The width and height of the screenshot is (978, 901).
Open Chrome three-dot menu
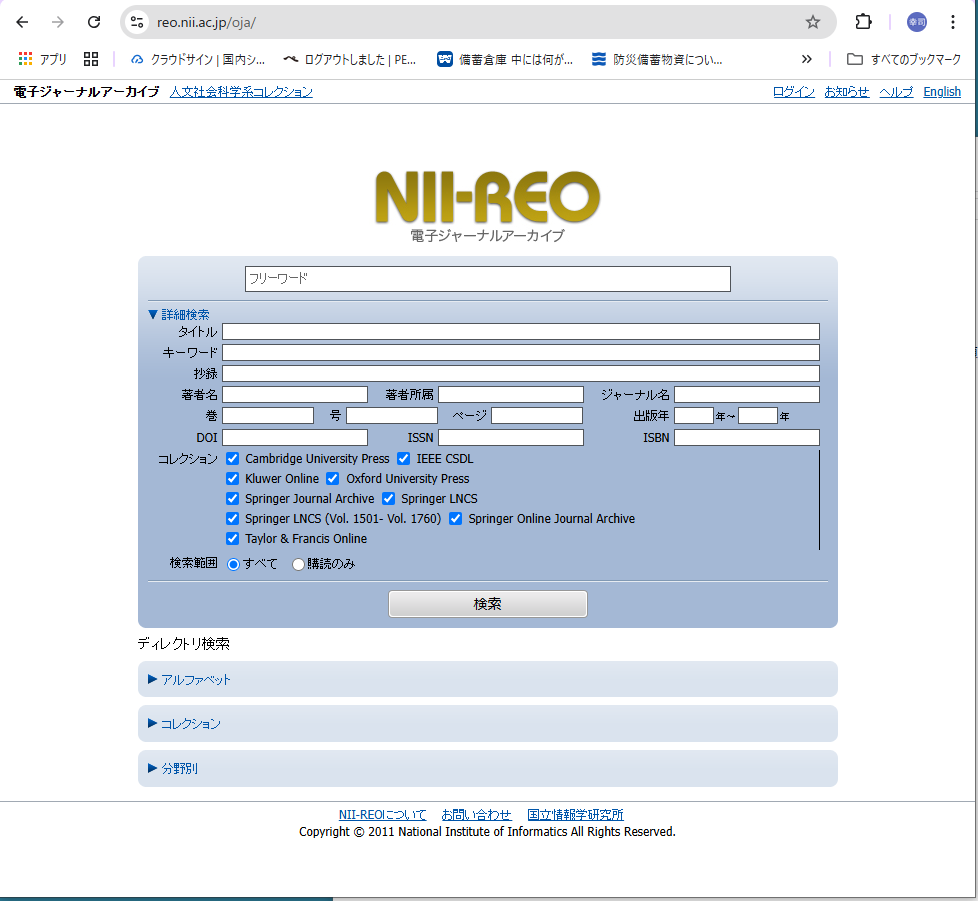pos(952,22)
